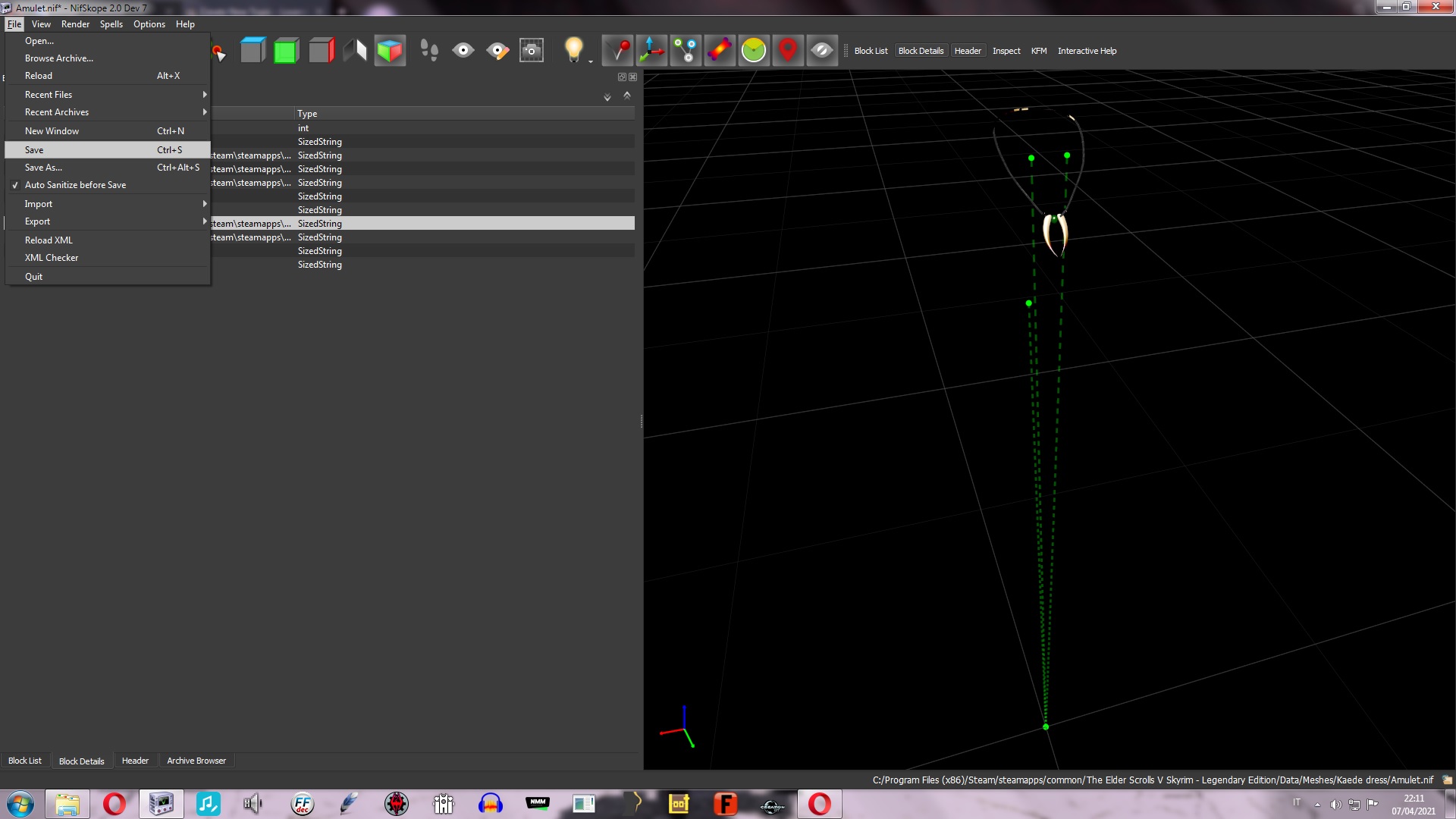Viewport: 1456px width, 819px height.
Task: Switch to bottom Header tab
Action: point(135,761)
